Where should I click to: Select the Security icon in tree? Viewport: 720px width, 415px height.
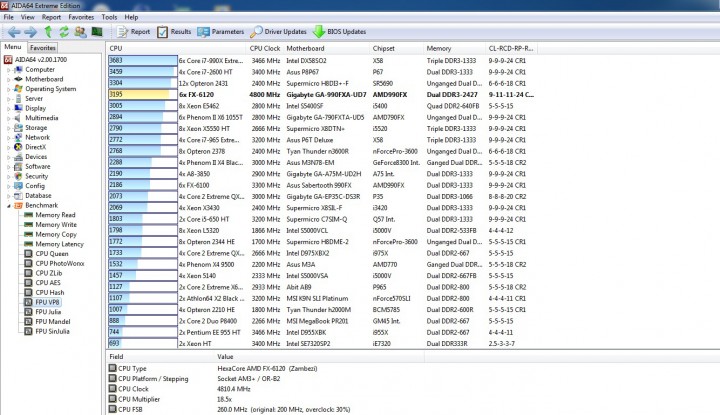(x=18, y=176)
